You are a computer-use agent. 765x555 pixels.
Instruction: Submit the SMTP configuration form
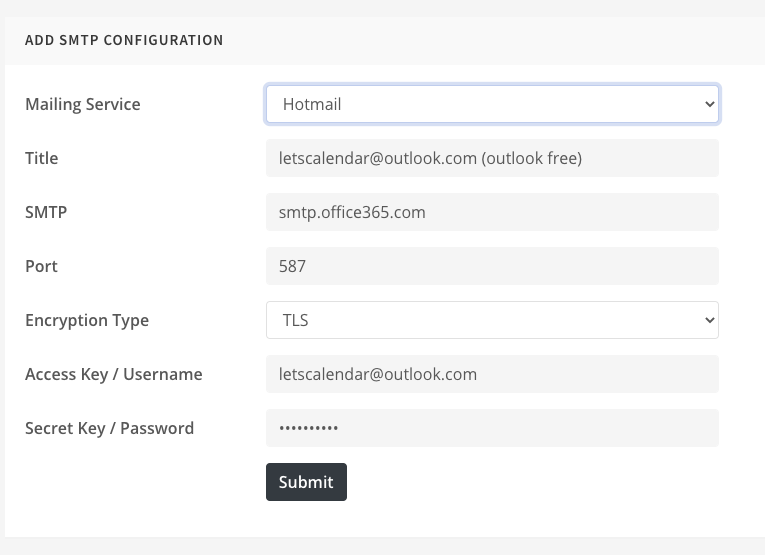[x=306, y=482]
